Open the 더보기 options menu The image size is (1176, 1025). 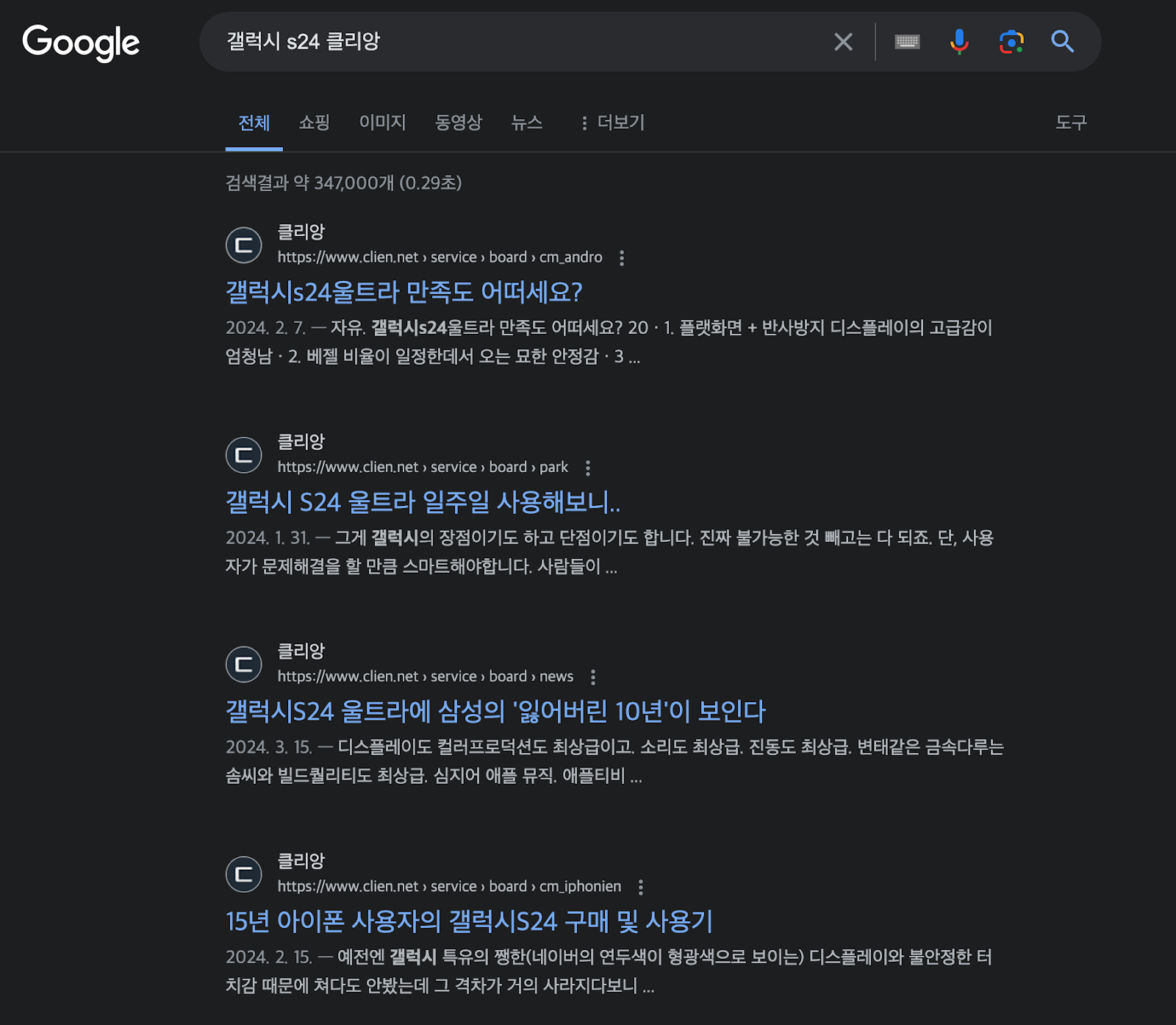pyautogui.click(x=617, y=123)
